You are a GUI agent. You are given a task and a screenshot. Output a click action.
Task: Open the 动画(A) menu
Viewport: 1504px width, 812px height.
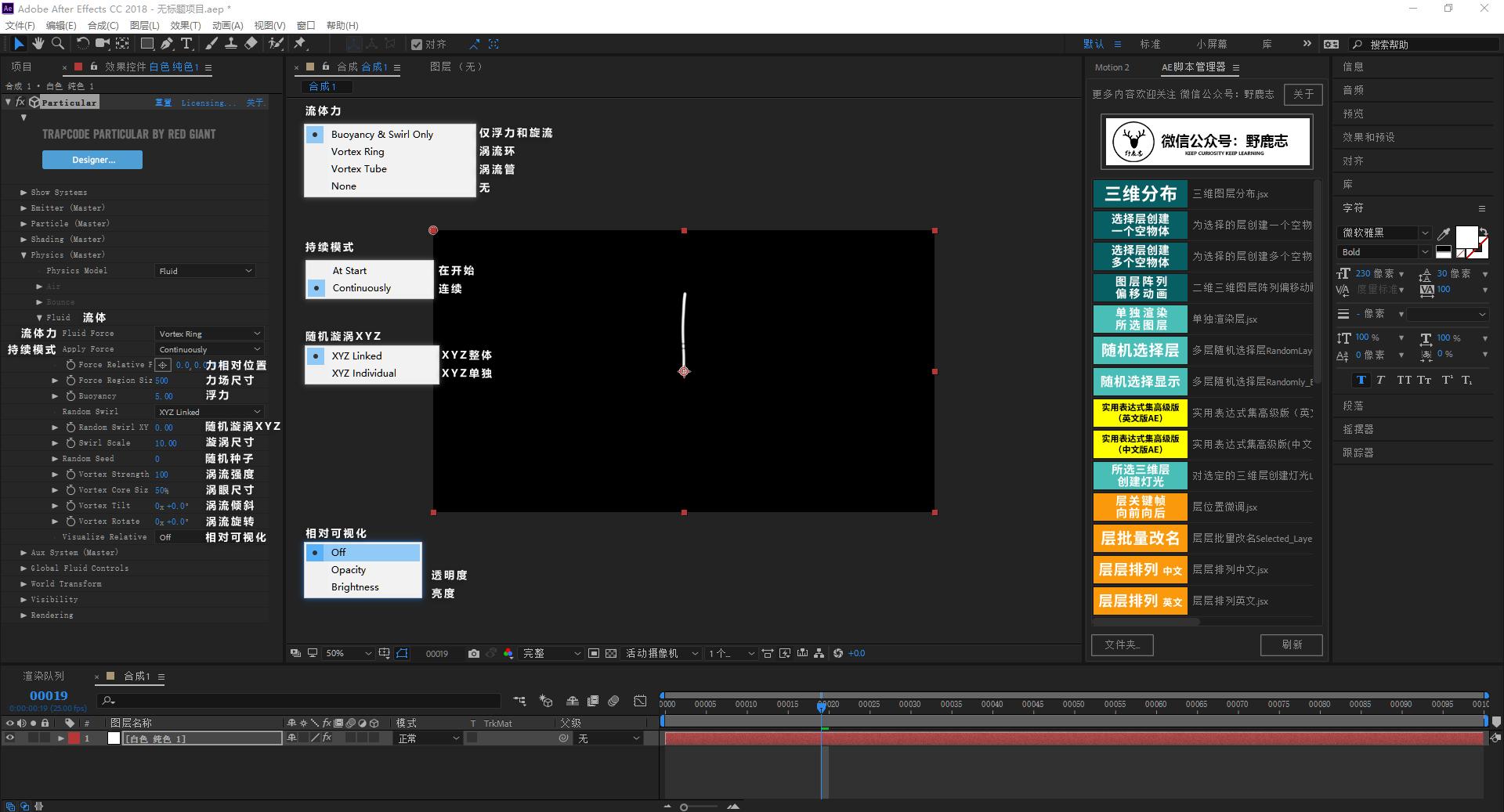(x=228, y=25)
